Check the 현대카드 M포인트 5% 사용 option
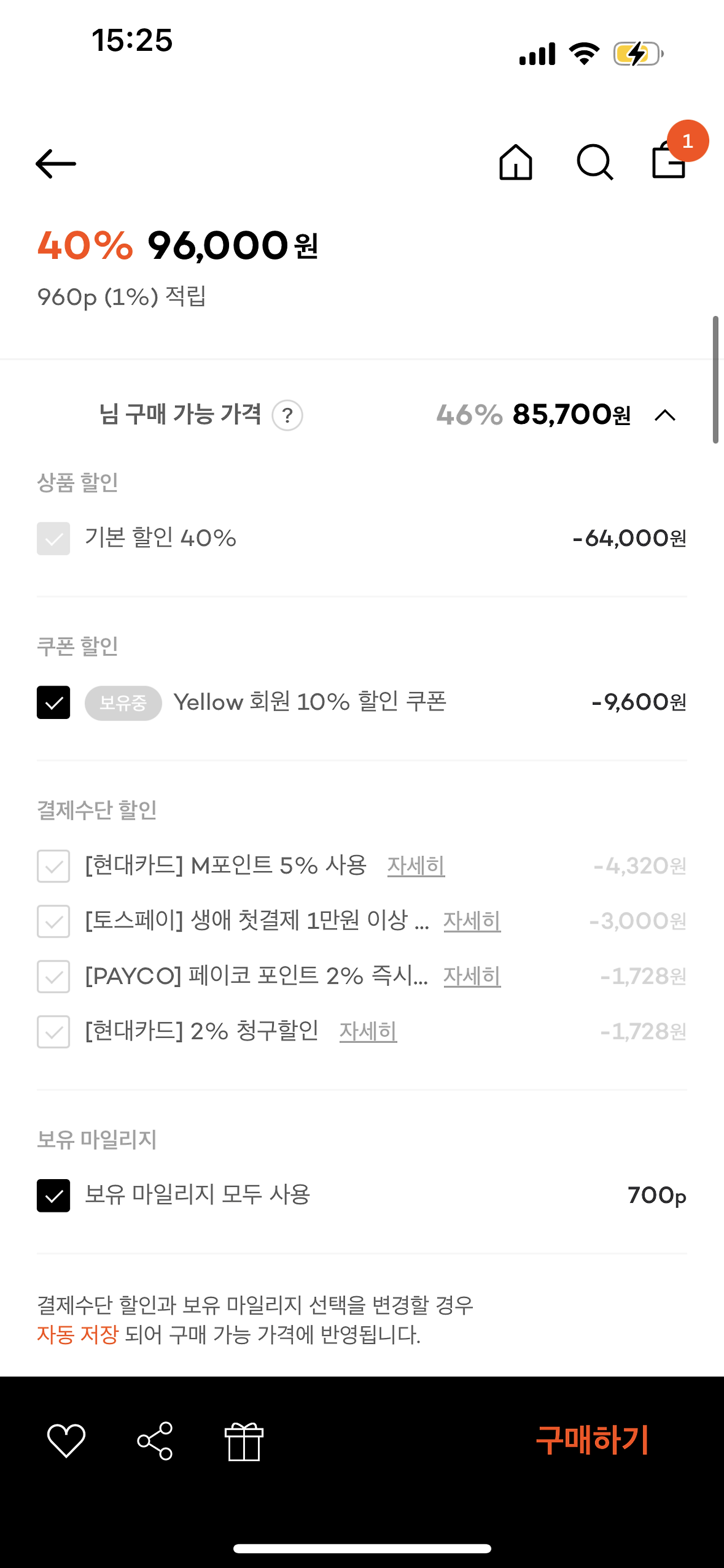 pos(54,866)
